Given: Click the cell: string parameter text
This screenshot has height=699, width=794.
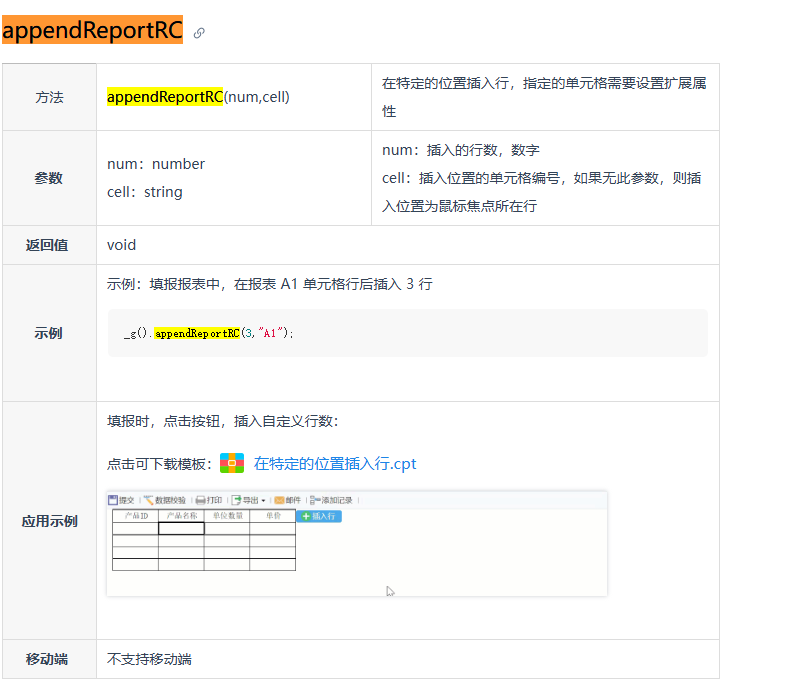Looking at the screenshot, I should point(145,192).
